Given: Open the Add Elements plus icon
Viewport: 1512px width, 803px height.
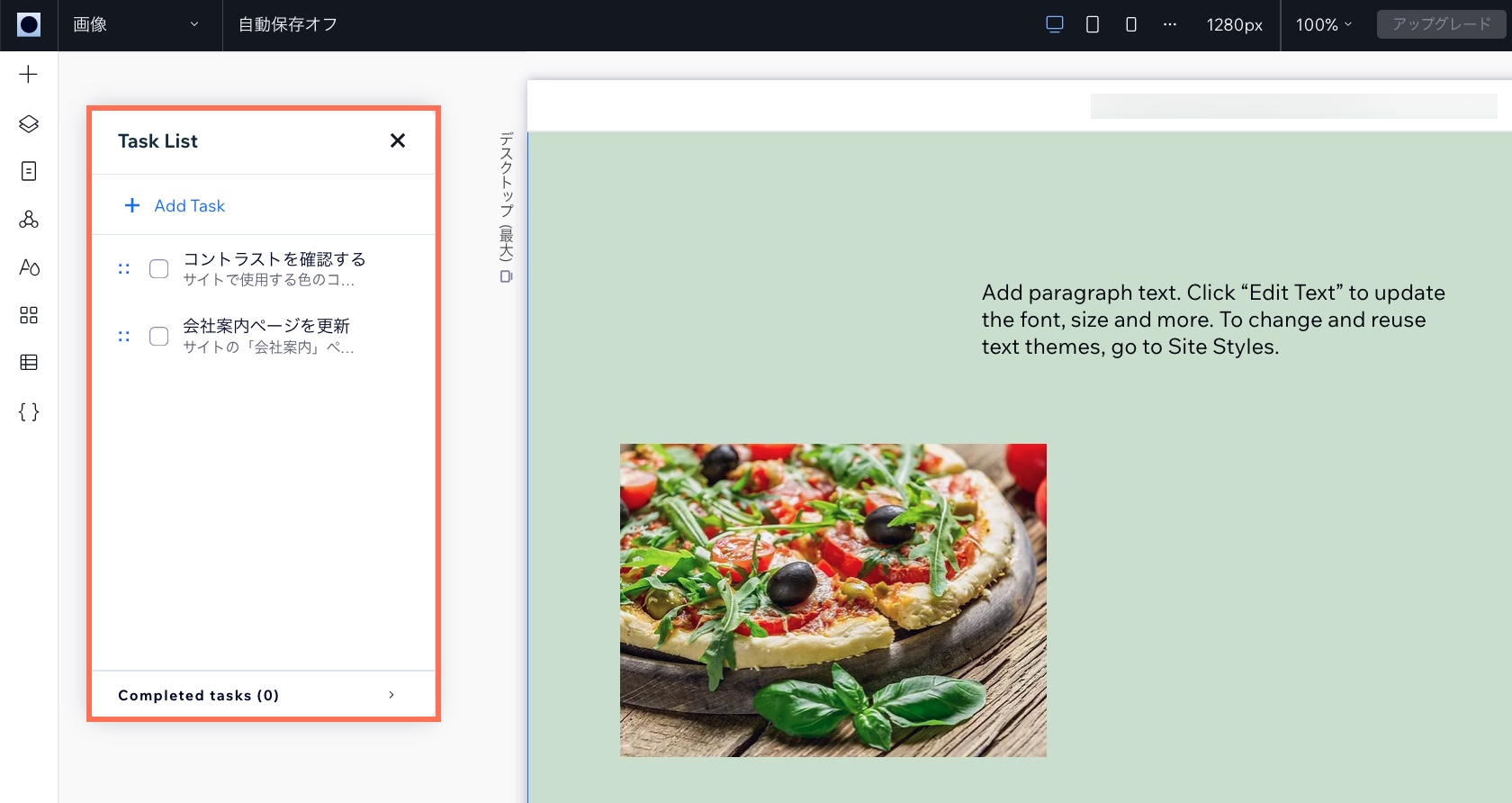Looking at the screenshot, I should tap(29, 75).
